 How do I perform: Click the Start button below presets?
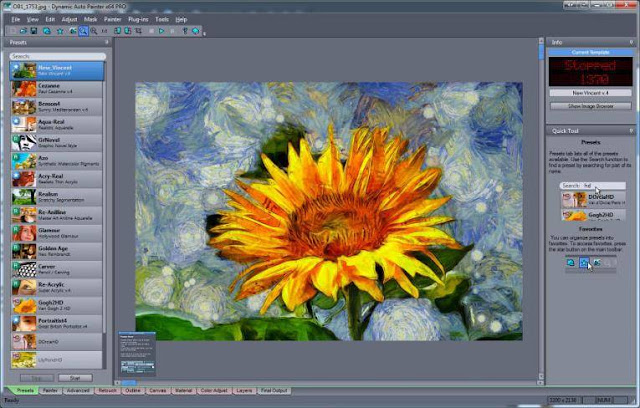click(x=75, y=378)
